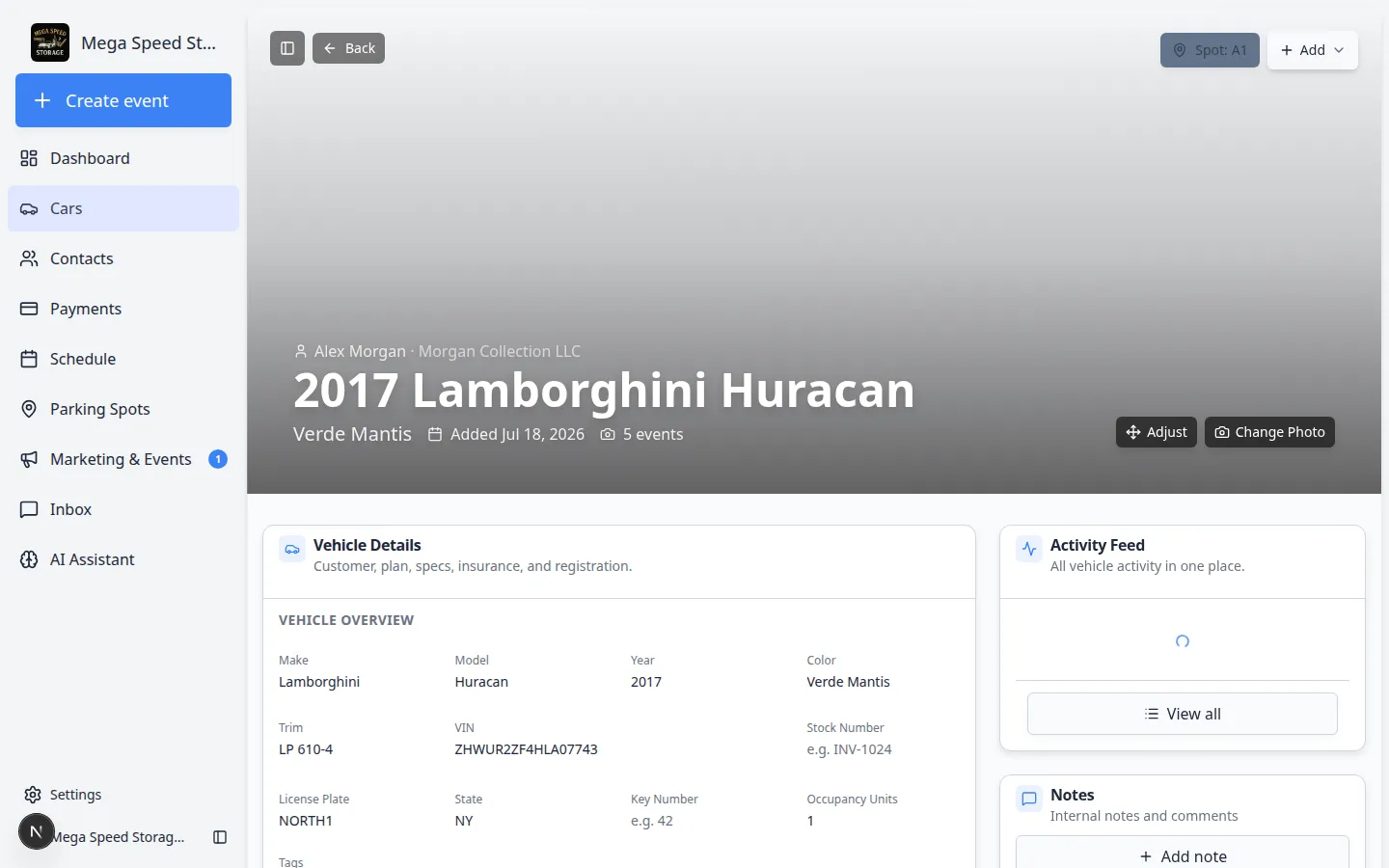Open the AI Assistant
This screenshot has width=1389, height=868.
123,559
